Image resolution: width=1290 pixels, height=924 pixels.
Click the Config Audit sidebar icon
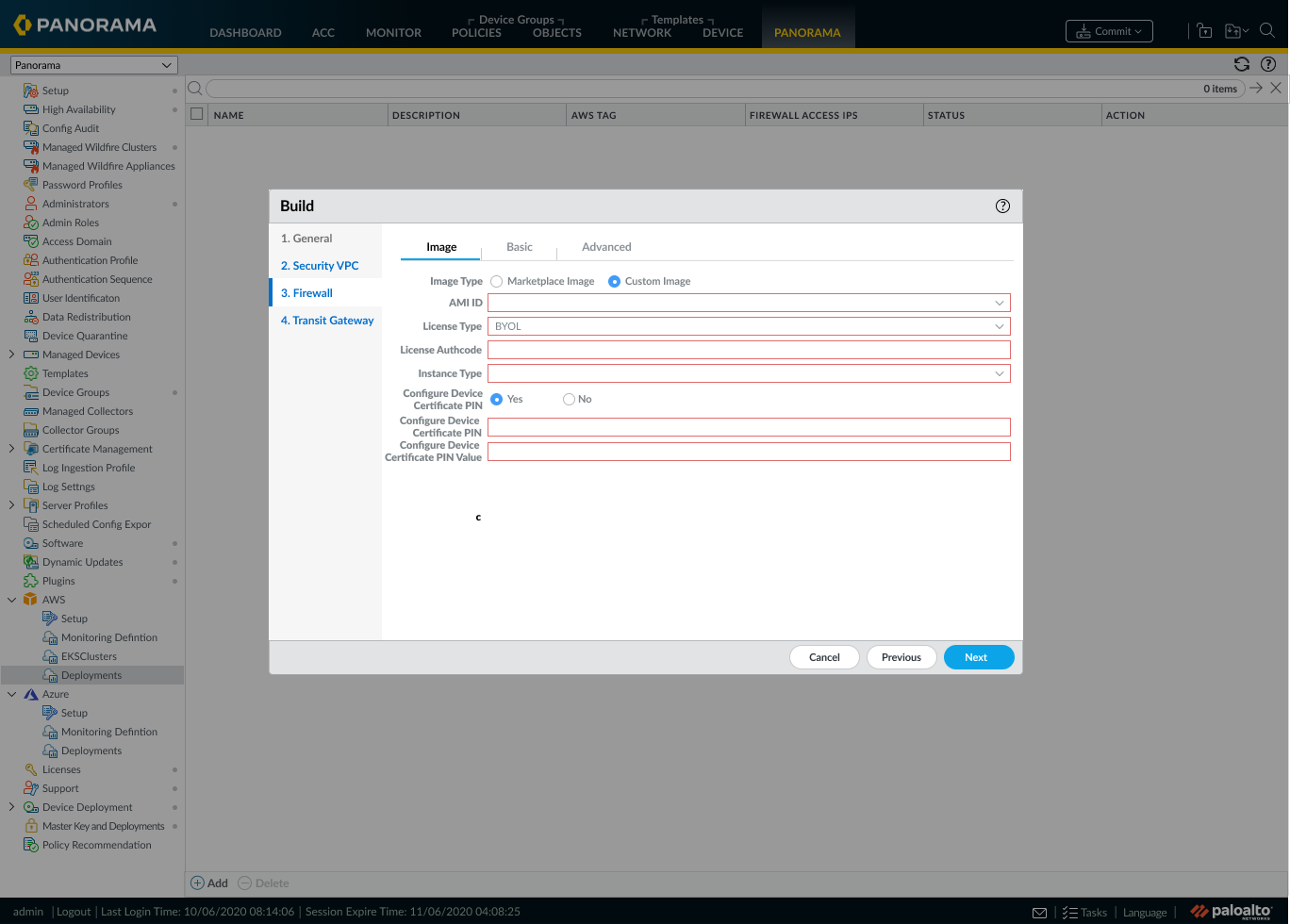[31, 128]
